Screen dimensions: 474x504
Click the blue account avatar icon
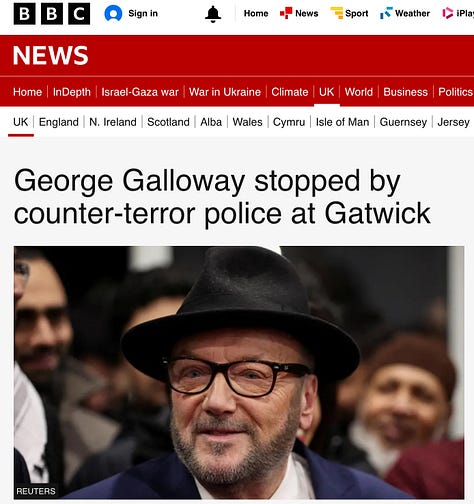coord(113,14)
